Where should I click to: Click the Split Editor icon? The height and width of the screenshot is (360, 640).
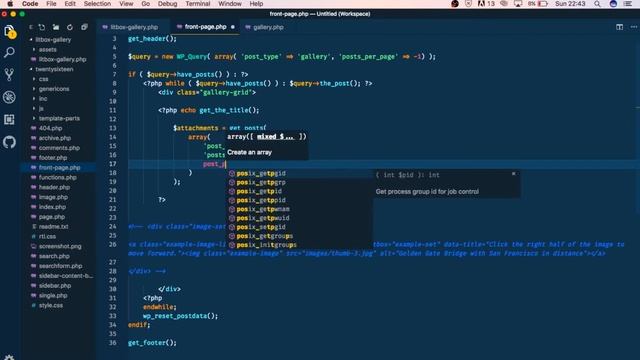click(619, 27)
